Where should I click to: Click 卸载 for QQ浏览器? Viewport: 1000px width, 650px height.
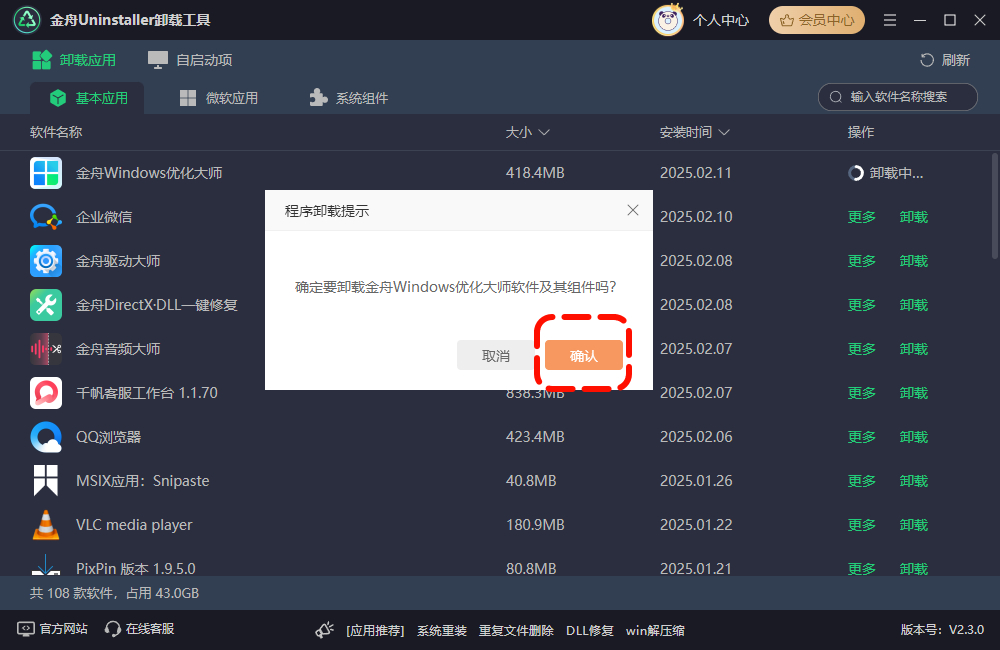[x=913, y=437]
